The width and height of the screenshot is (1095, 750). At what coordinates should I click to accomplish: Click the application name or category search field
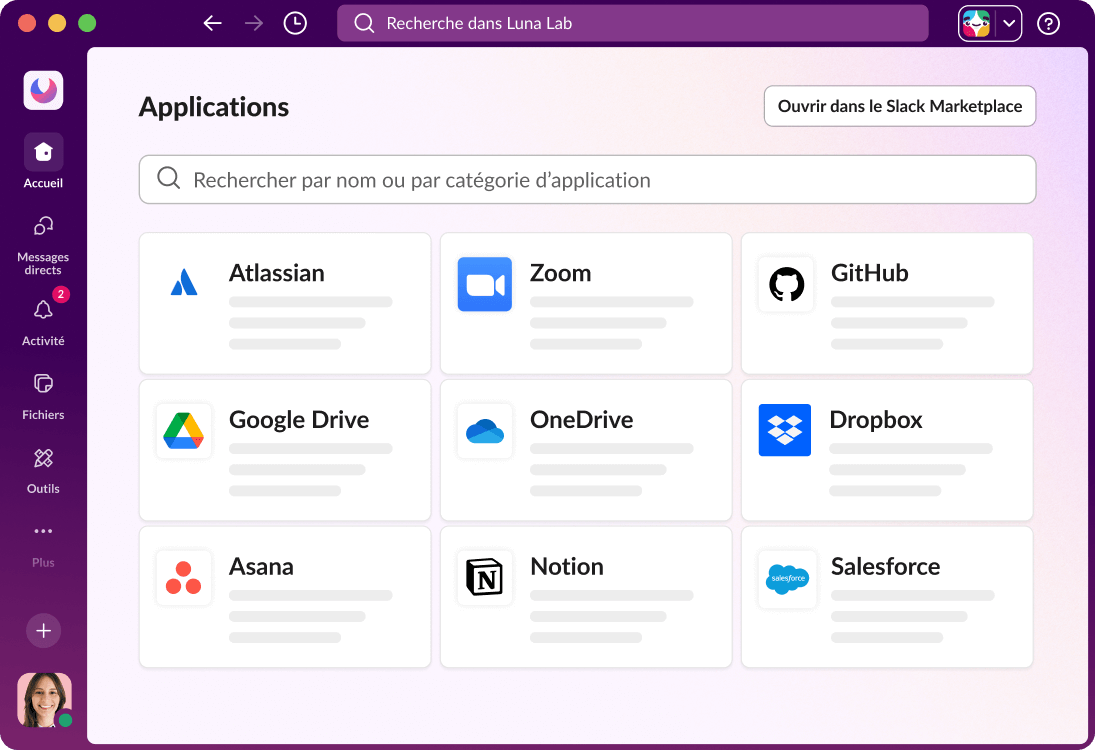587,180
